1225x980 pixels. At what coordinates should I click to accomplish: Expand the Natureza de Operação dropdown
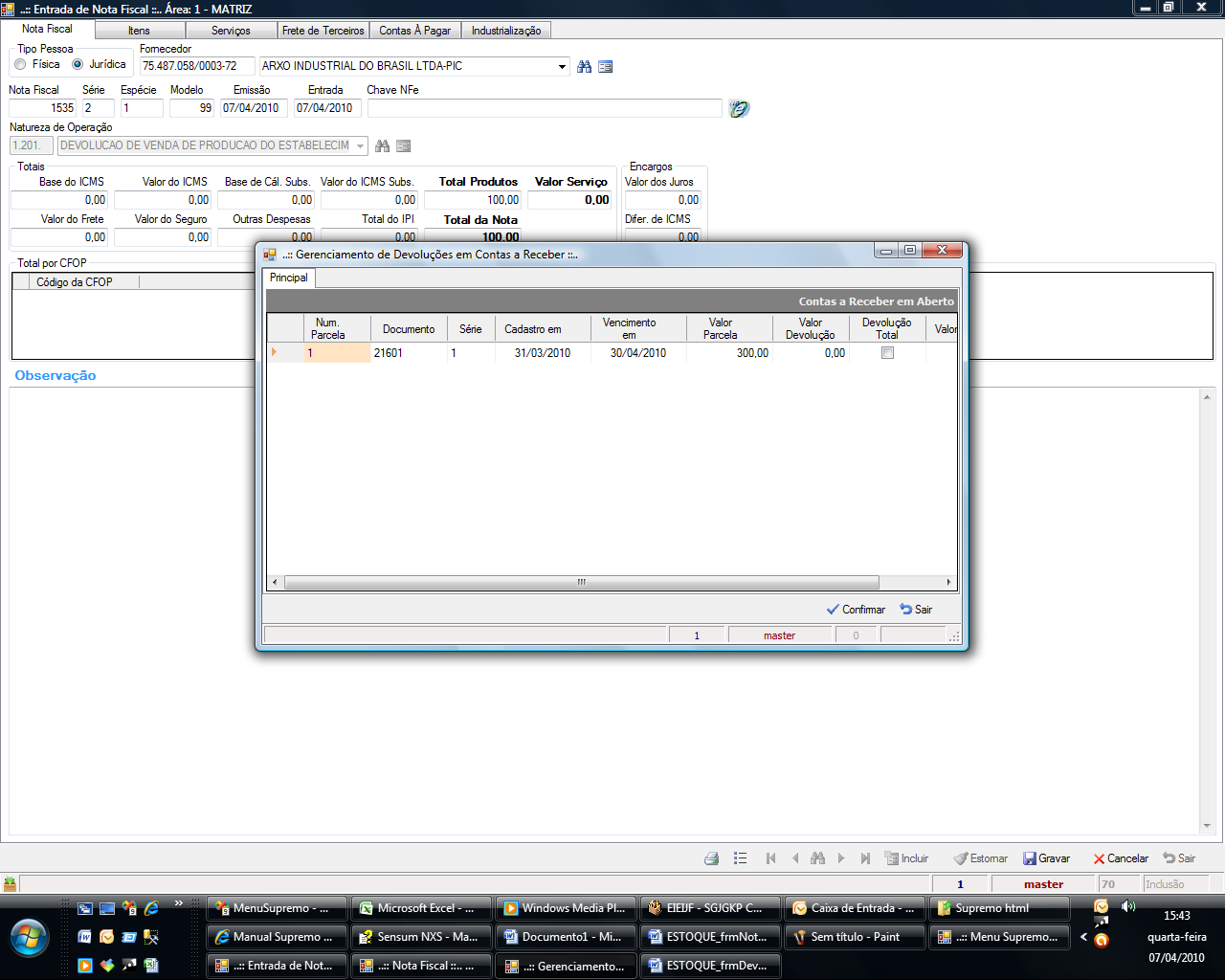point(361,146)
